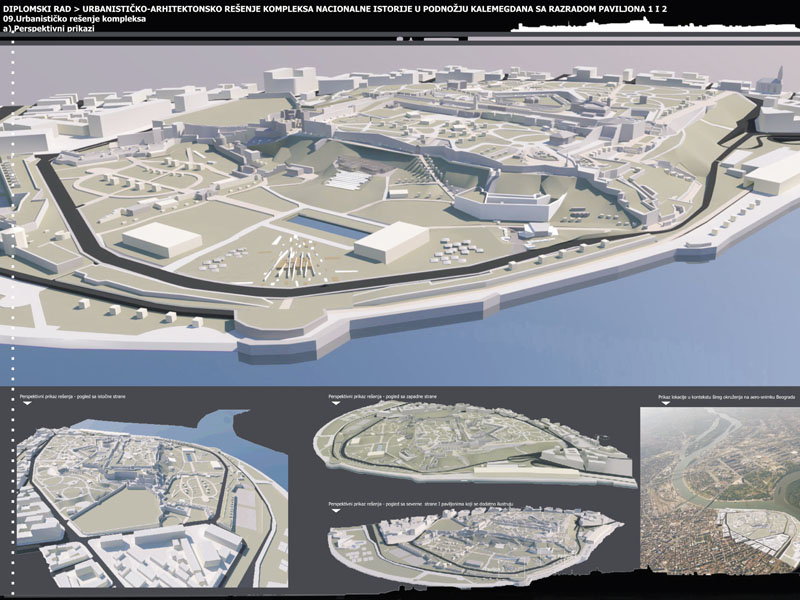Image resolution: width=800 pixels, height=600 pixels.
Task: Open the aerial photograph of Belgrade
Action: coord(720,490)
